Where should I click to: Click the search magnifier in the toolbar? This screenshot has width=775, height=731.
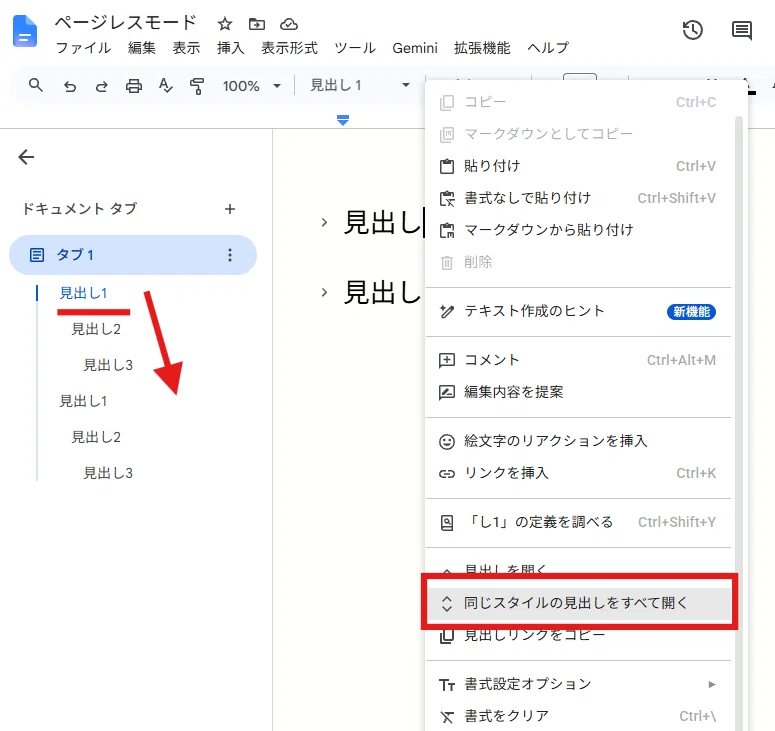tap(36, 85)
